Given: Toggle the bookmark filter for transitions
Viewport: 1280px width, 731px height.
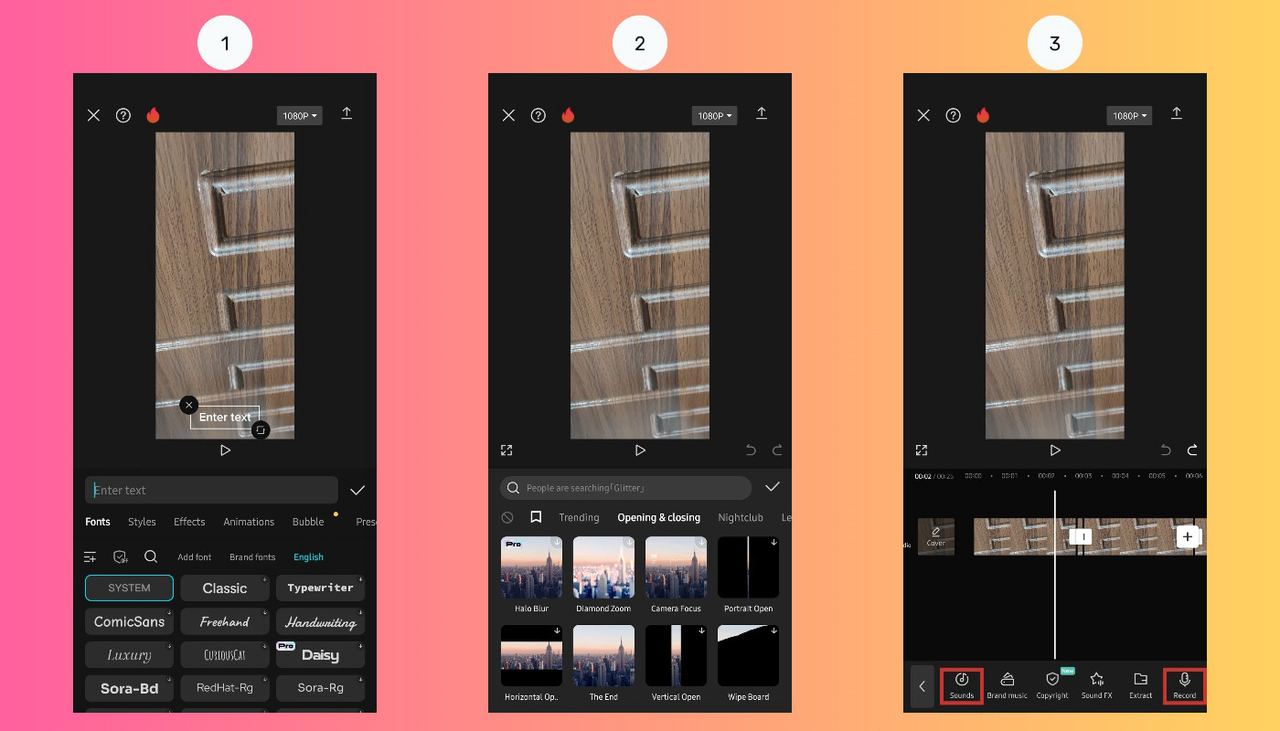Looking at the screenshot, I should pyautogui.click(x=536, y=517).
